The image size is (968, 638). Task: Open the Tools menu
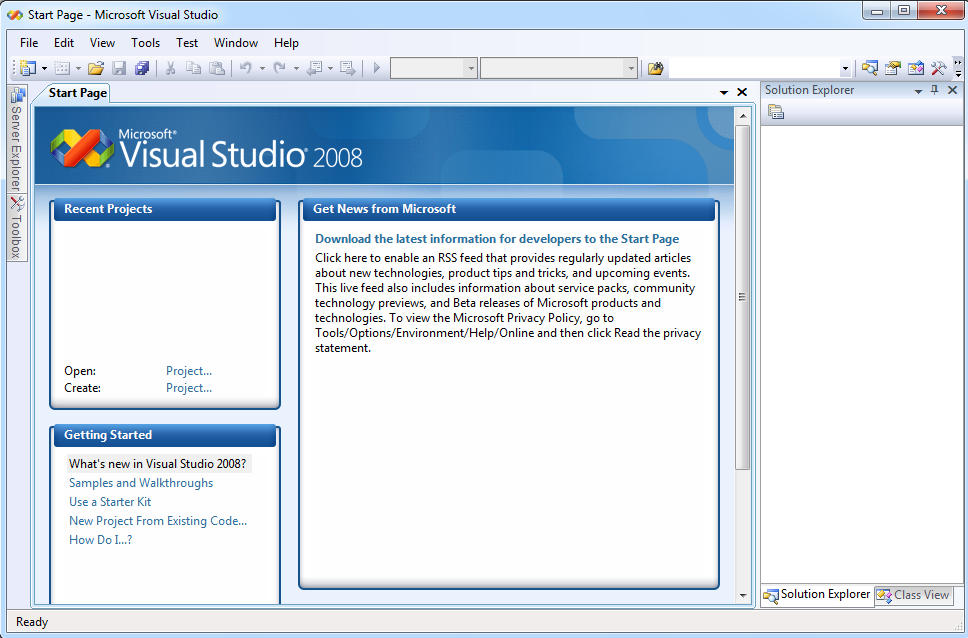145,43
